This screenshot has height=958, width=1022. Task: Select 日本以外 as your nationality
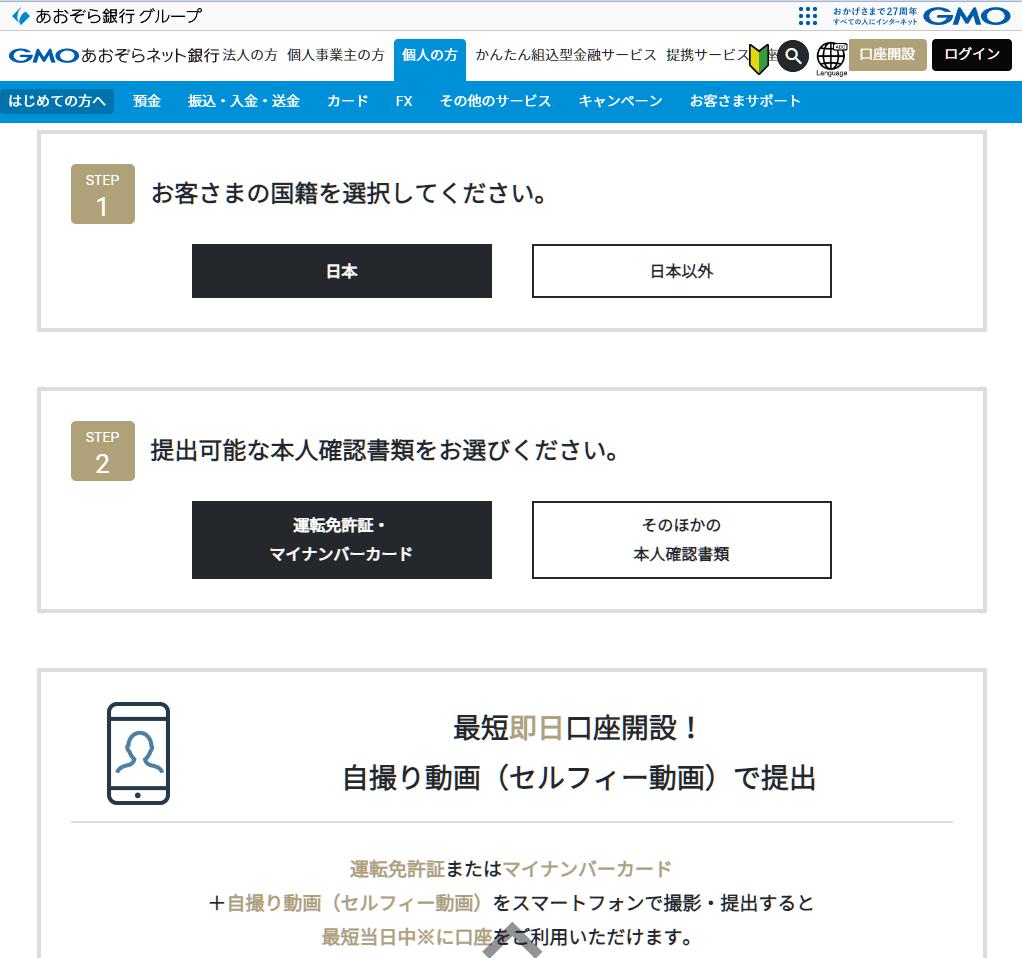(682, 271)
